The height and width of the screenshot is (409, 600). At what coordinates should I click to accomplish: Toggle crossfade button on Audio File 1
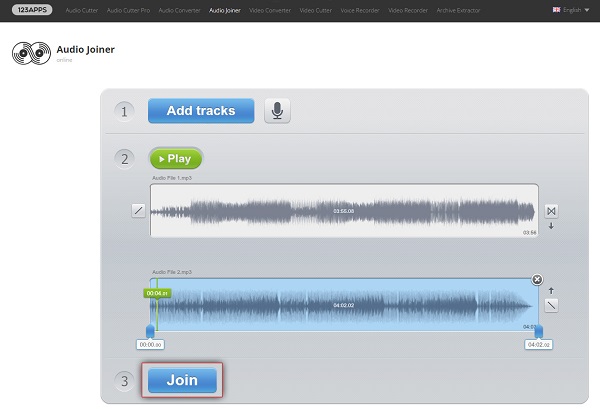(551, 211)
